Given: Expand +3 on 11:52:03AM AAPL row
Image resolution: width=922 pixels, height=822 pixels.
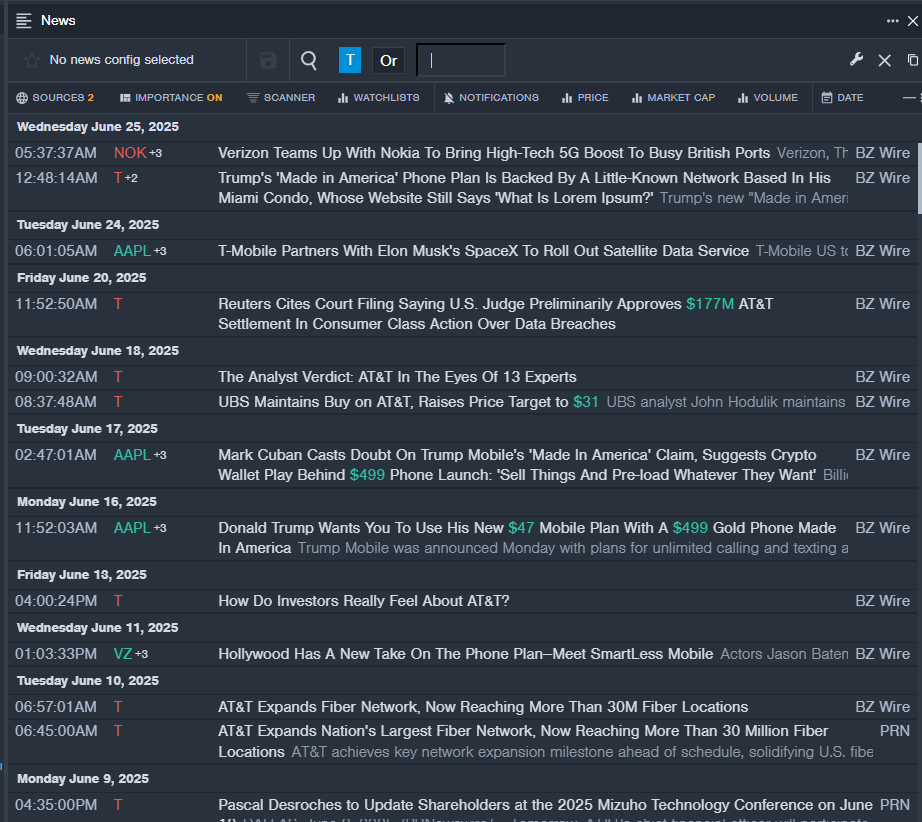Looking at the screenshot, I should point(160,528).
